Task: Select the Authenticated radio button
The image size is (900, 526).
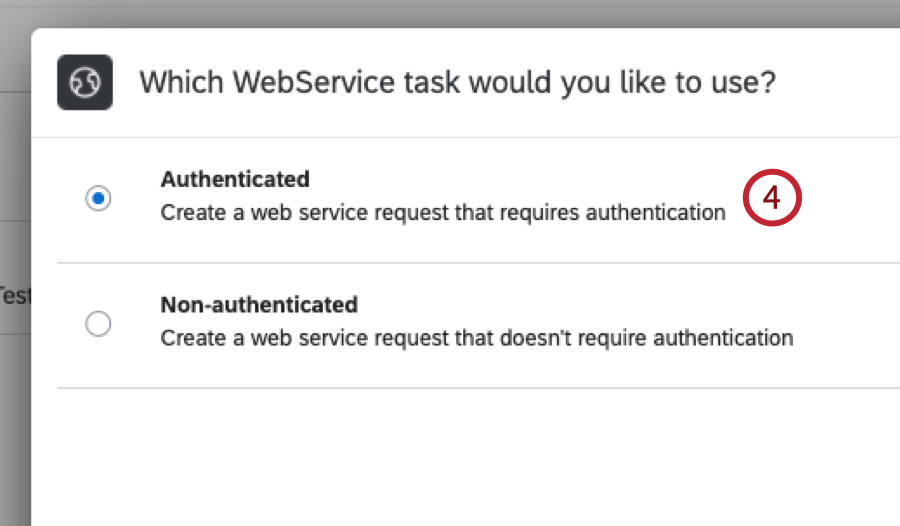Action: [98, 199]
